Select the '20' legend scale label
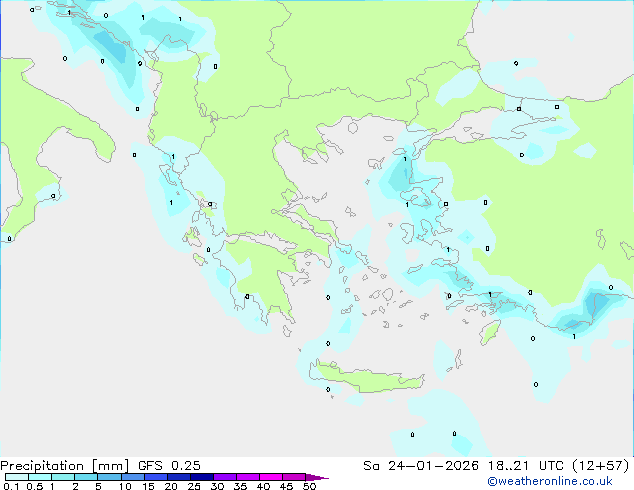This screenshot has width=634, height=490. click(x=171, y=486)
